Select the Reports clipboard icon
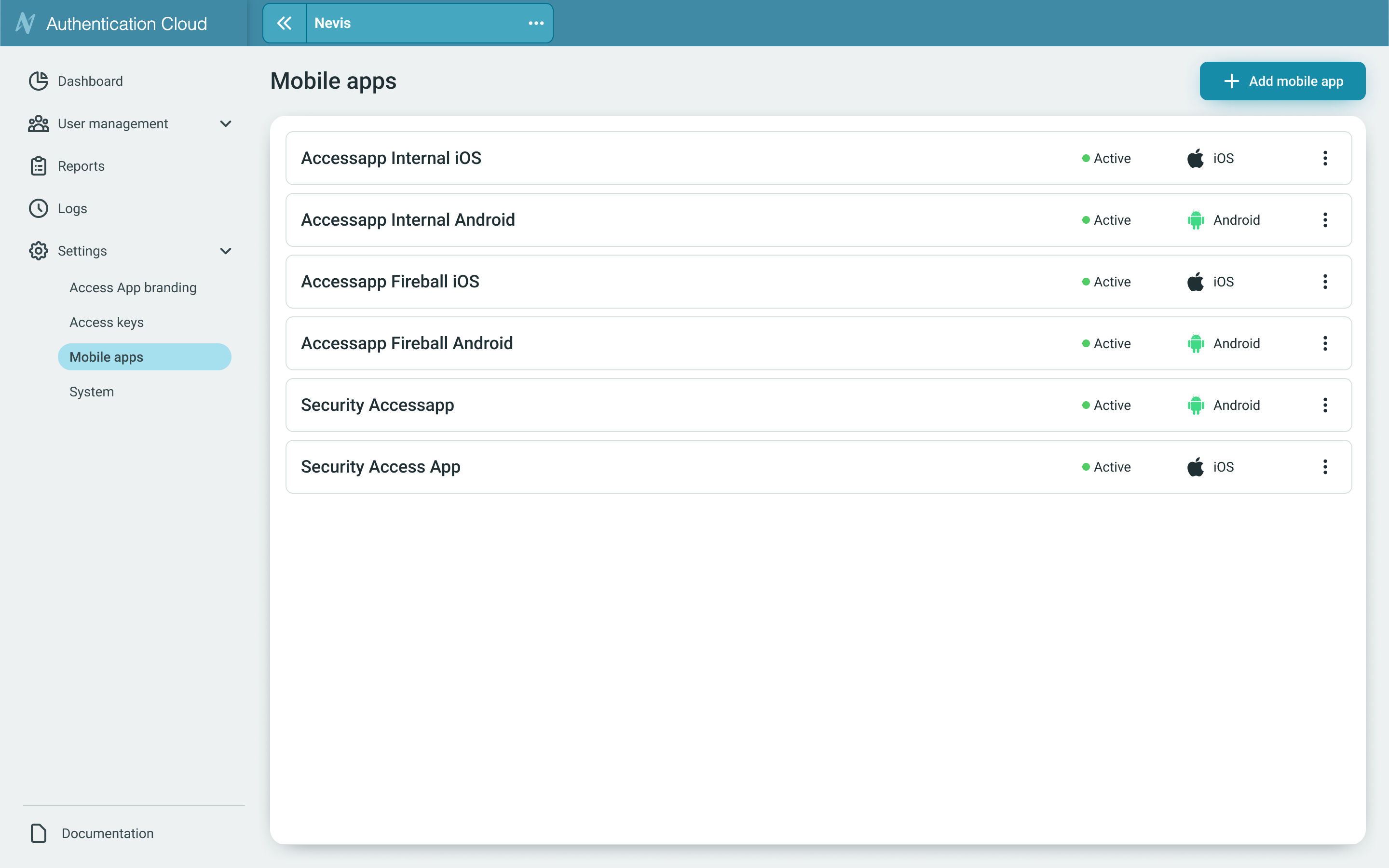The width and height of the screenshot is (1389, 868). (x=38, y=166)
